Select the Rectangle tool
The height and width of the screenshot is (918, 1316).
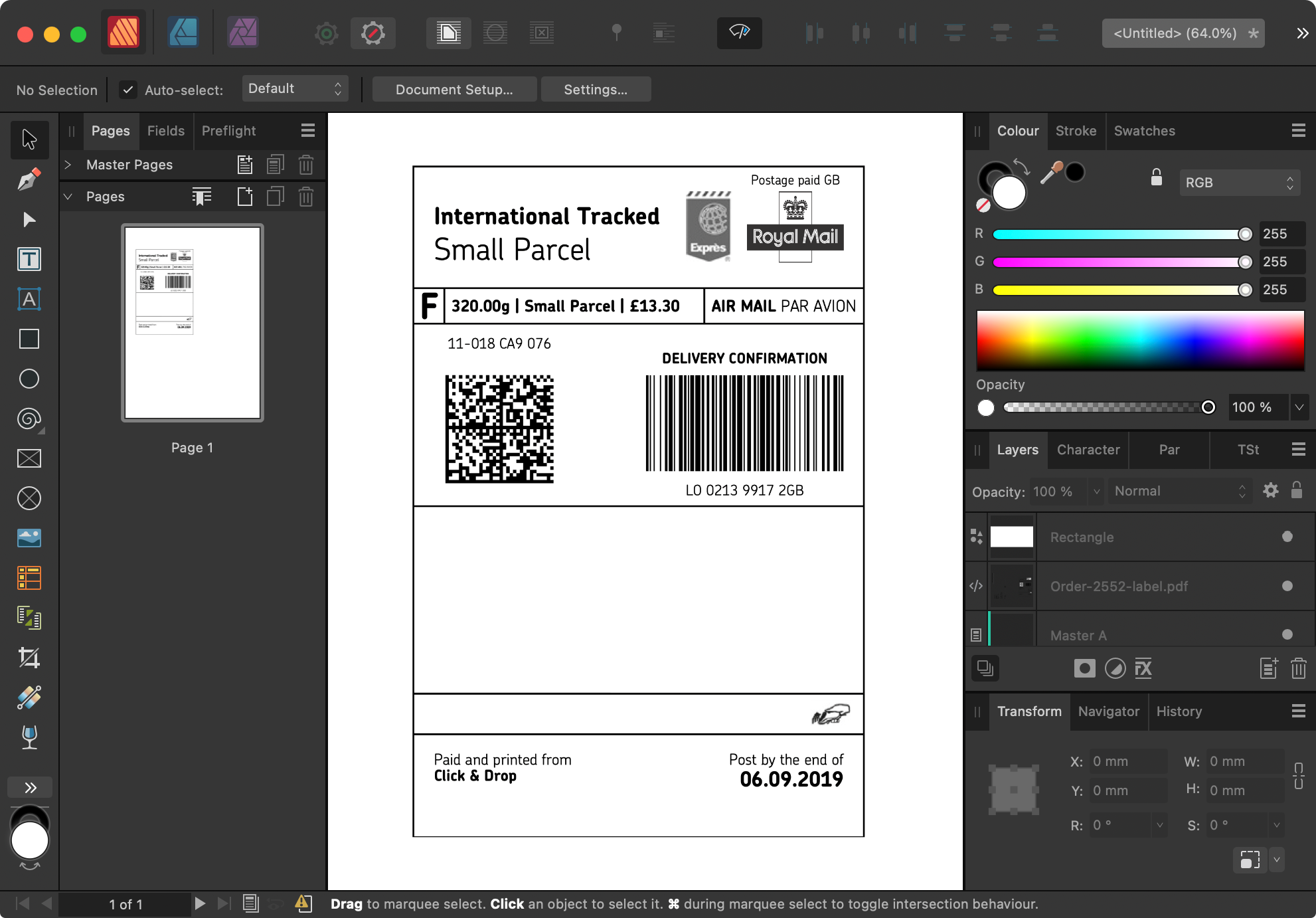pyautogui.click(x=29, y=339)
